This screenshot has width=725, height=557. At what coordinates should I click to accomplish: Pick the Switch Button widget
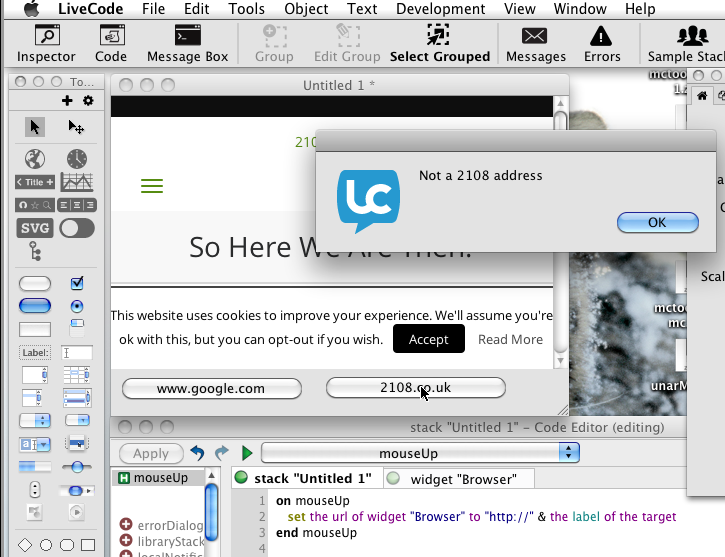click(77, 228)
